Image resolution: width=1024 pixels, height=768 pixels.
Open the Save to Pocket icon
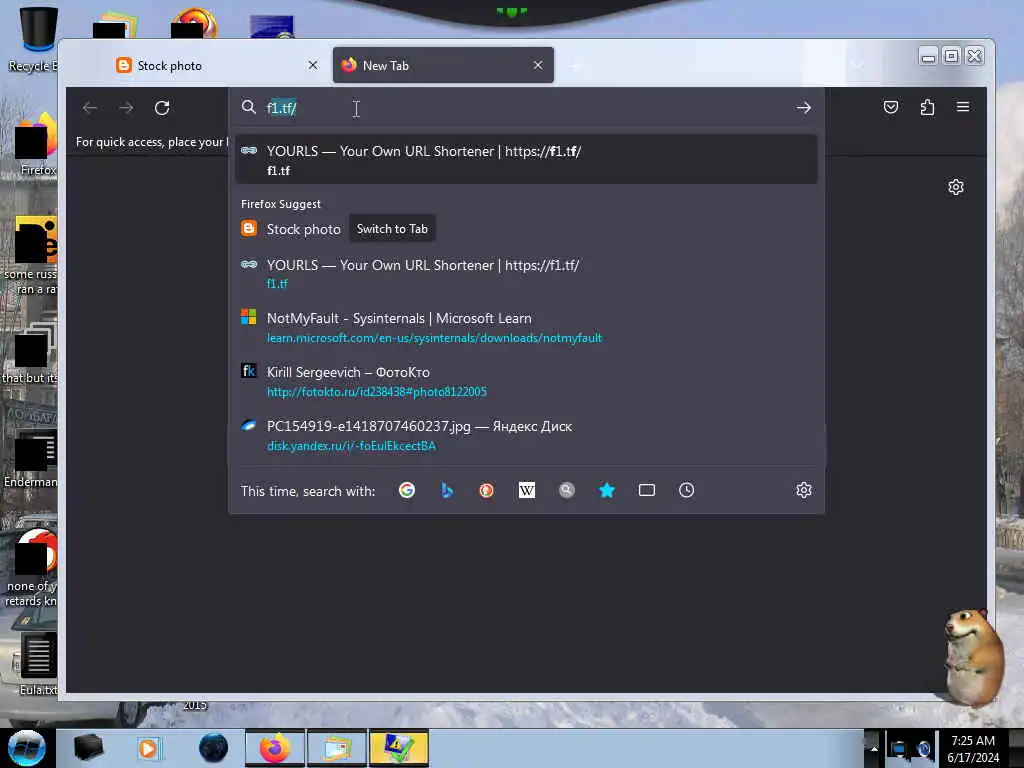coord(891,107)
